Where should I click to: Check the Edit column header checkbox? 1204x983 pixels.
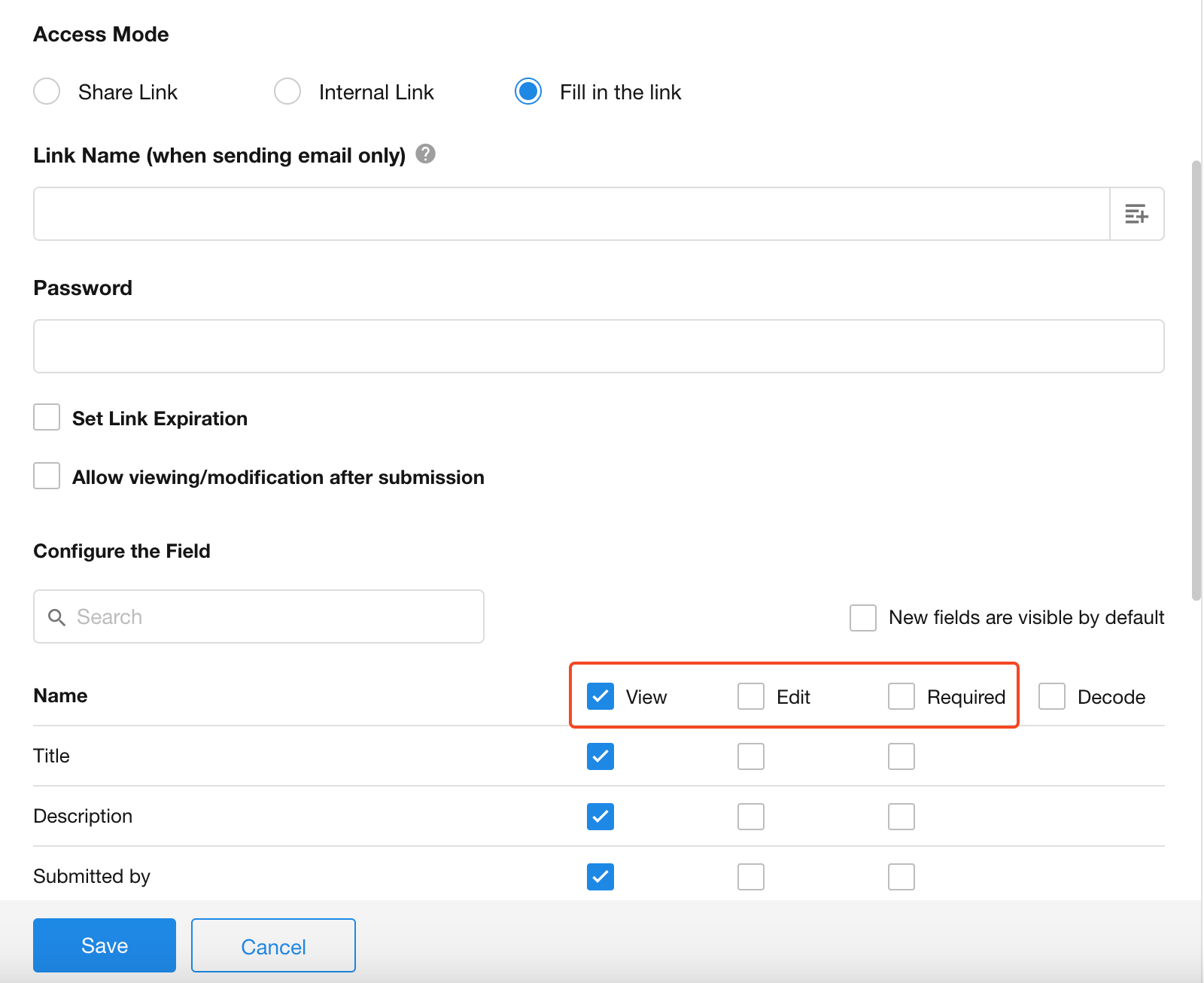pyautogui.click(x=751, y=696)
